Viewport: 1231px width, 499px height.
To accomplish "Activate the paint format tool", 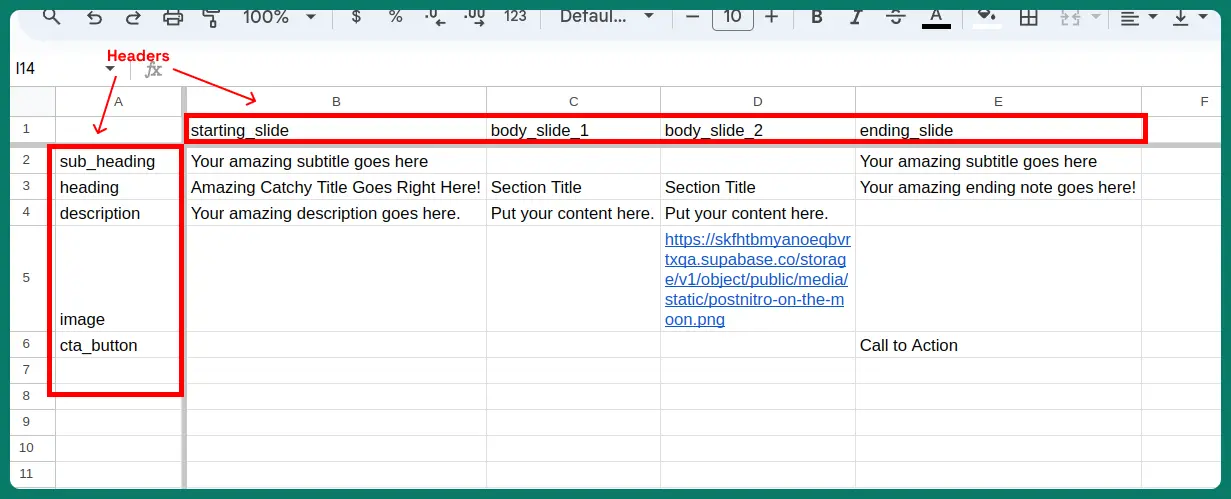I will pyautogui.click(x=211, y=16).
